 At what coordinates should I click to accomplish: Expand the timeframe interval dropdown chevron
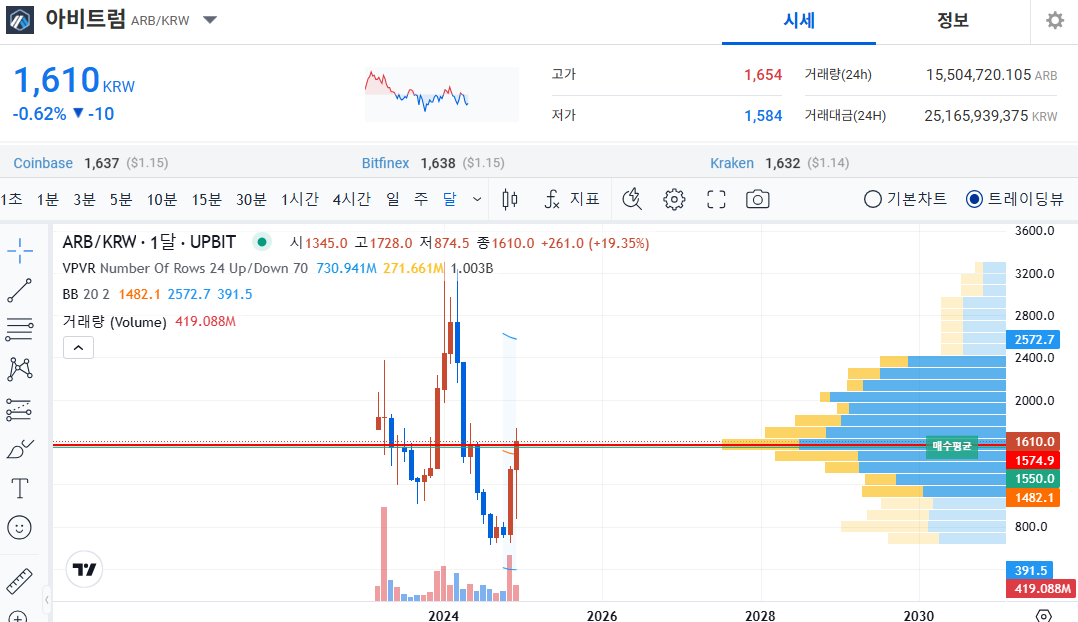pyautogui.click(x=477, y=200)
